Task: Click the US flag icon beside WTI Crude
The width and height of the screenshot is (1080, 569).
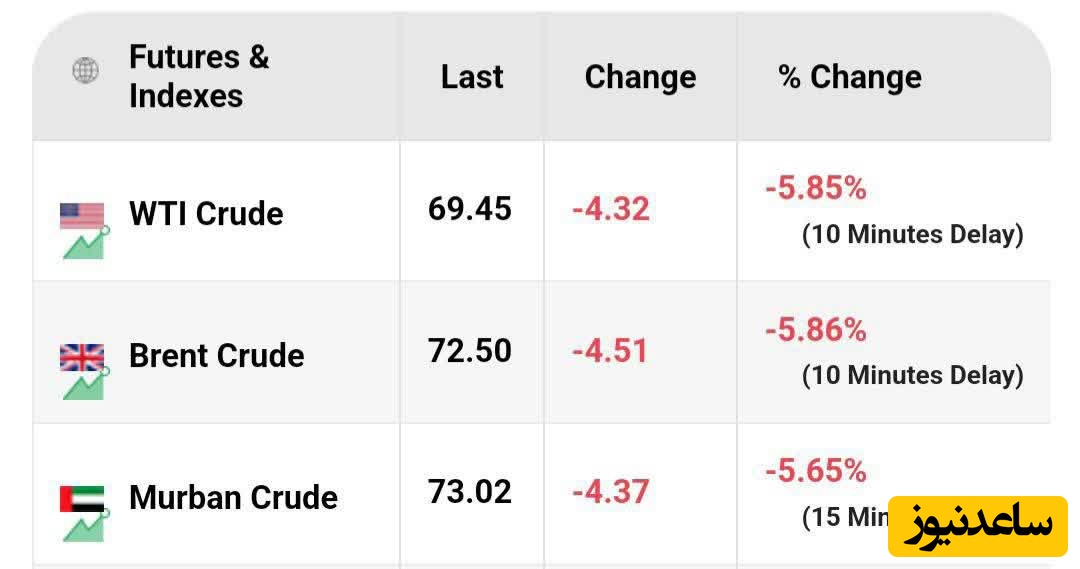Action: click(x=82, y=214)
